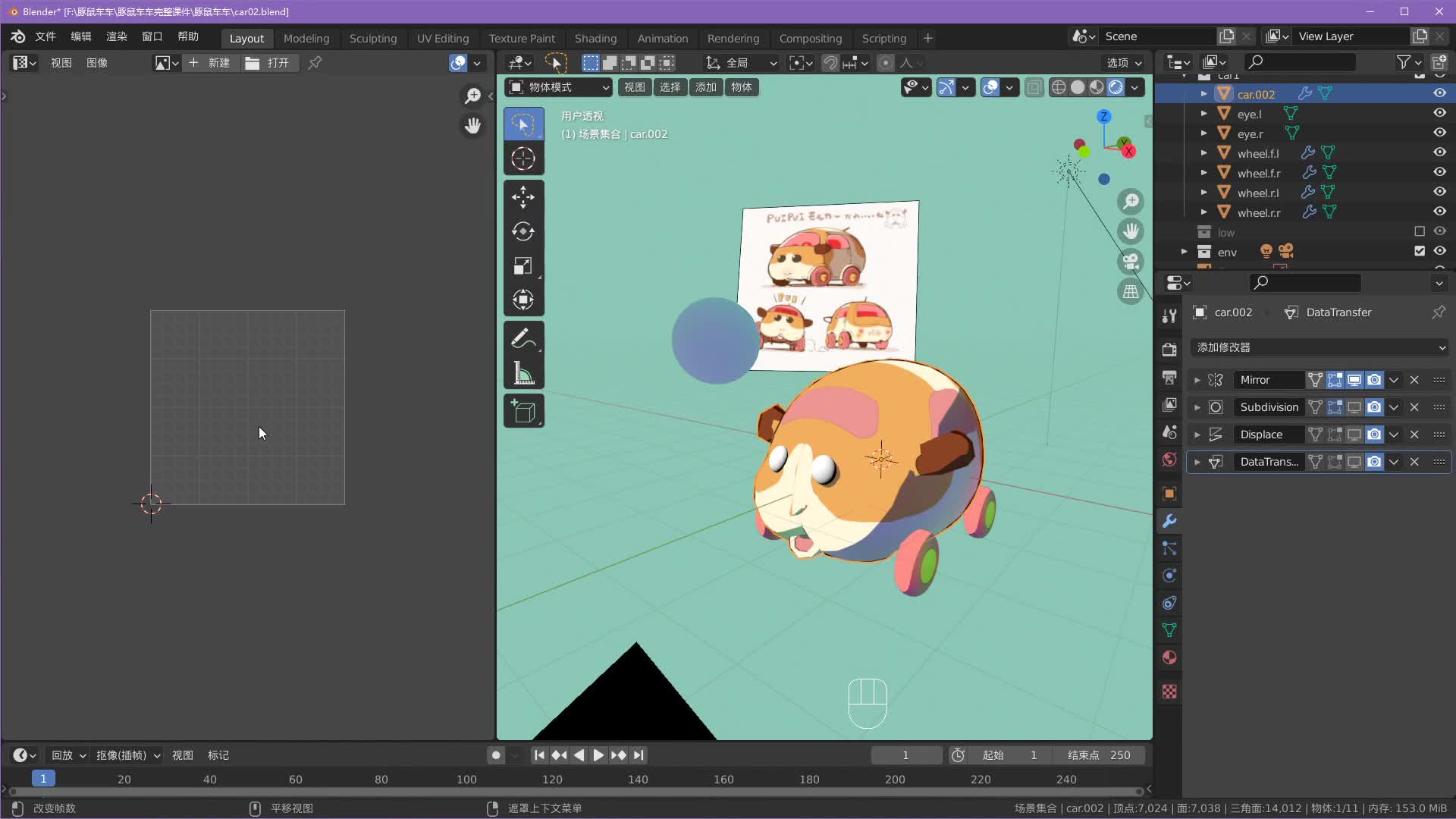Screen dimensions: 1456x819
Task: Toggle camera view icon in viewport
Action: (1131, 262)
